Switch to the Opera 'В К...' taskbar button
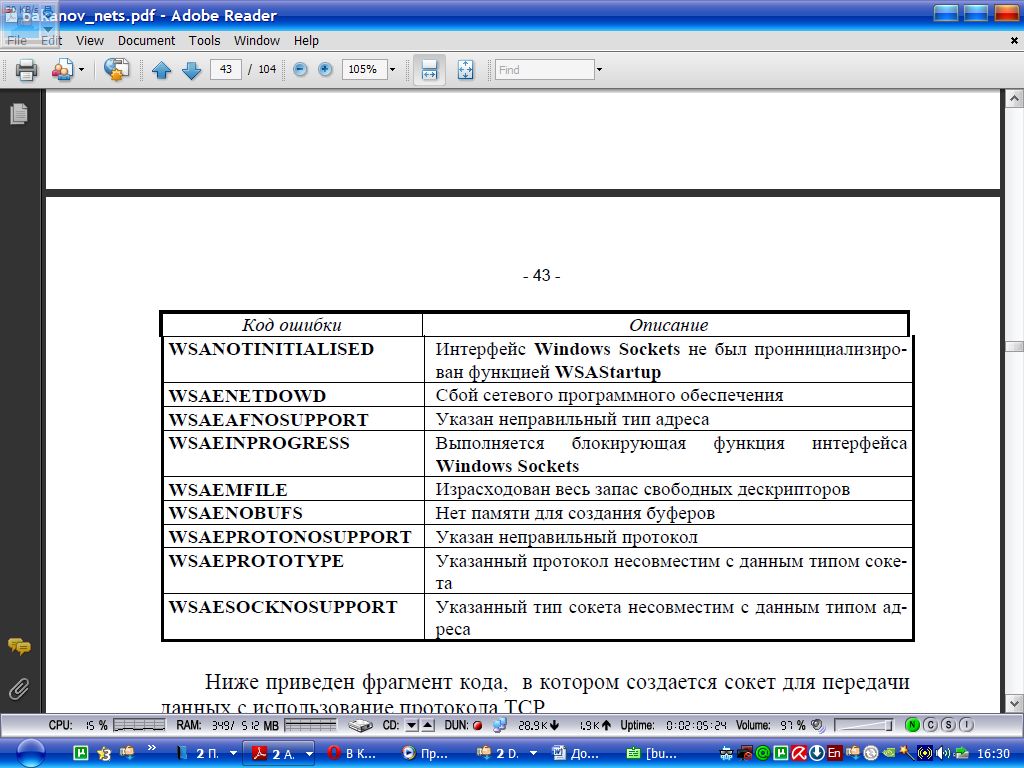Screen dimensions: 1024x768 (352, 753)
